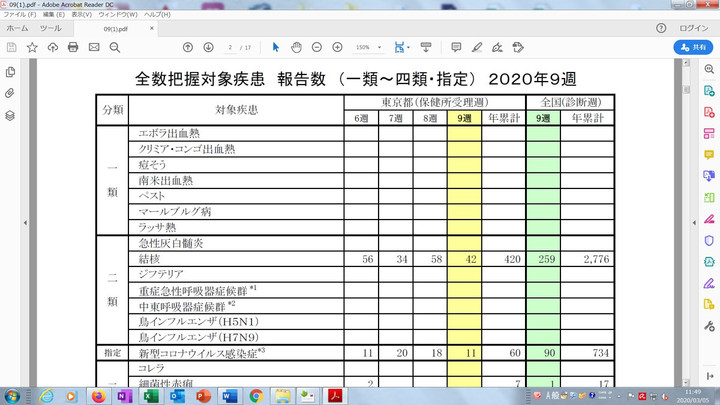Zoom in using the plus icon
Screen dimensions: 720x405
coord(337,47)
